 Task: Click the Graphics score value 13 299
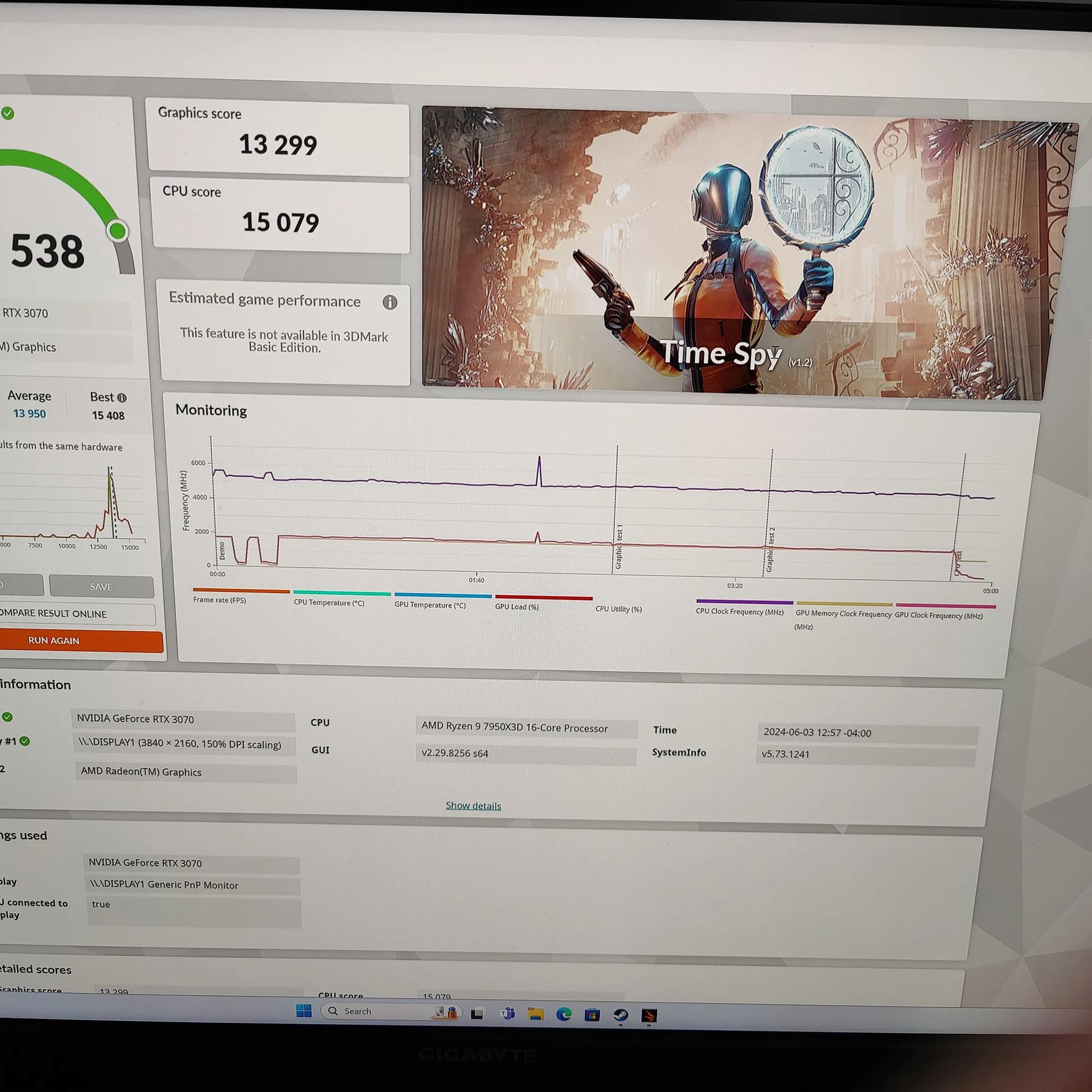point(277,144)
